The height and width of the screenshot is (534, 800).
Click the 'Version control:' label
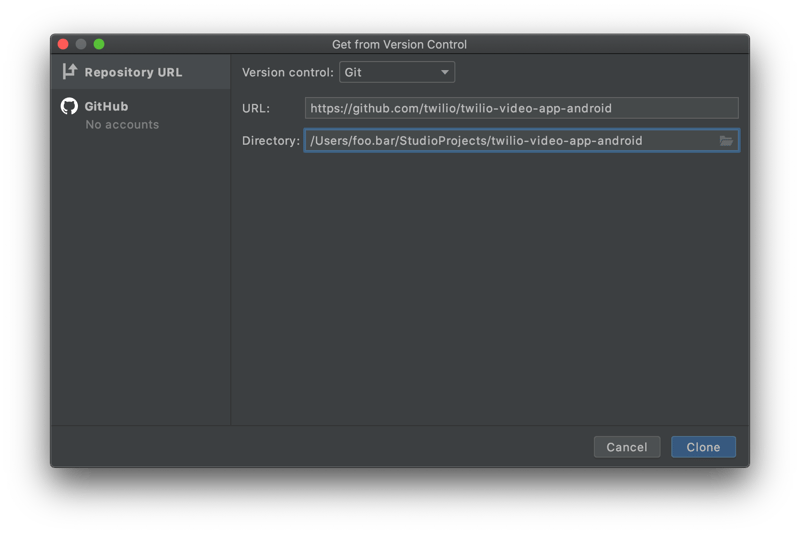pyautogui.click(x=288, y=72)
